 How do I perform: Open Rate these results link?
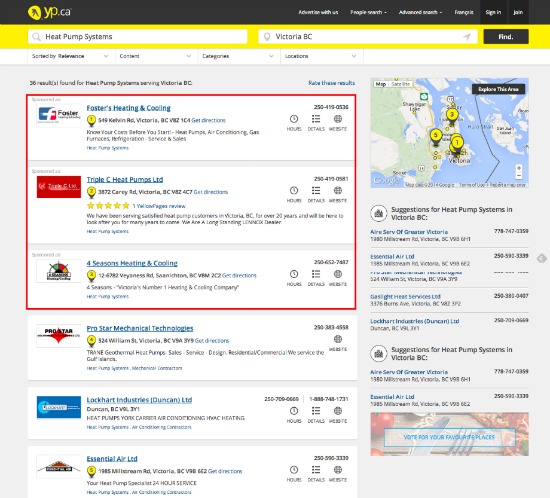[331, 83]
